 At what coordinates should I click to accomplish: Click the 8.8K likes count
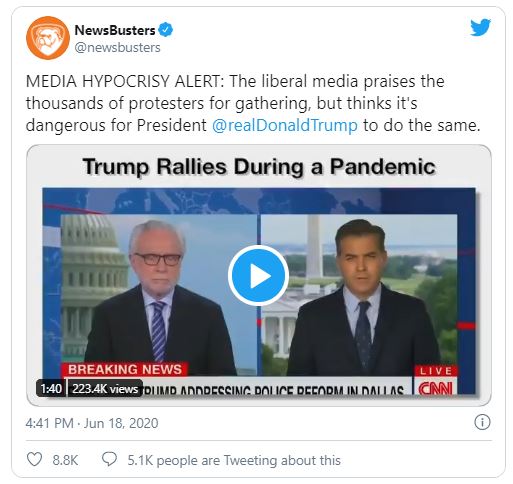[x=65, y=460]
